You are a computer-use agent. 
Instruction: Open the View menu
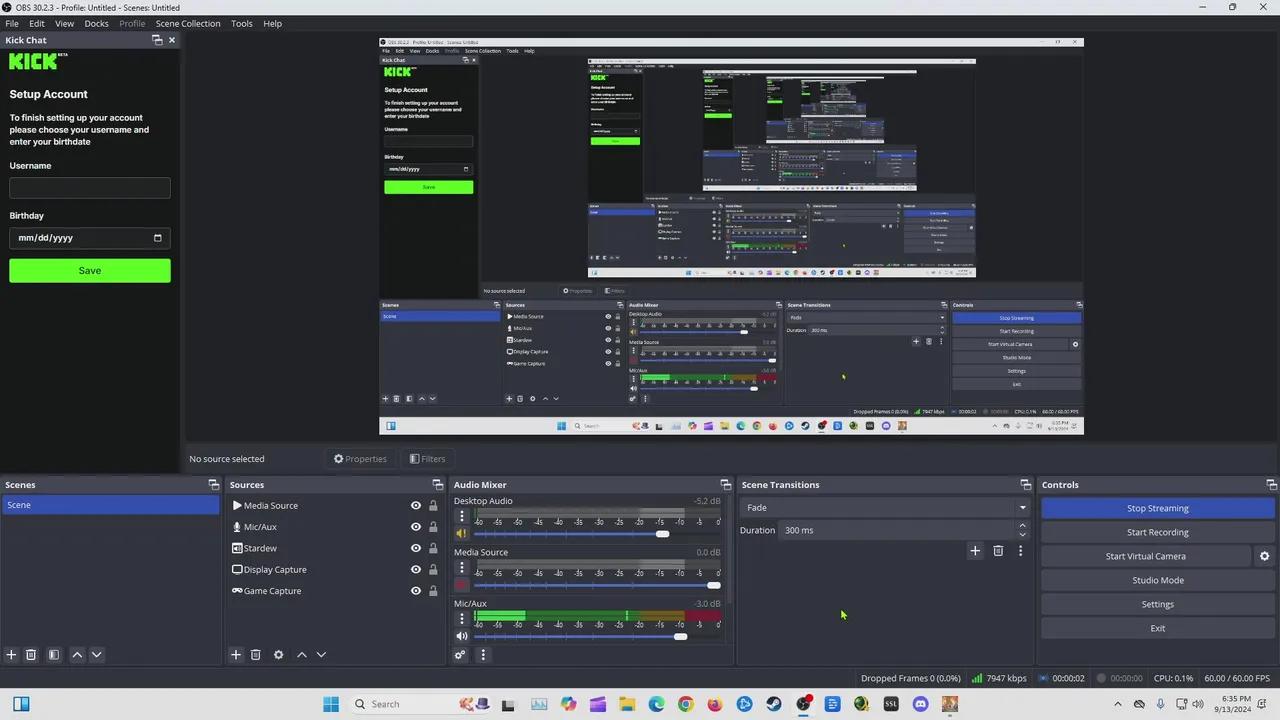64,23
